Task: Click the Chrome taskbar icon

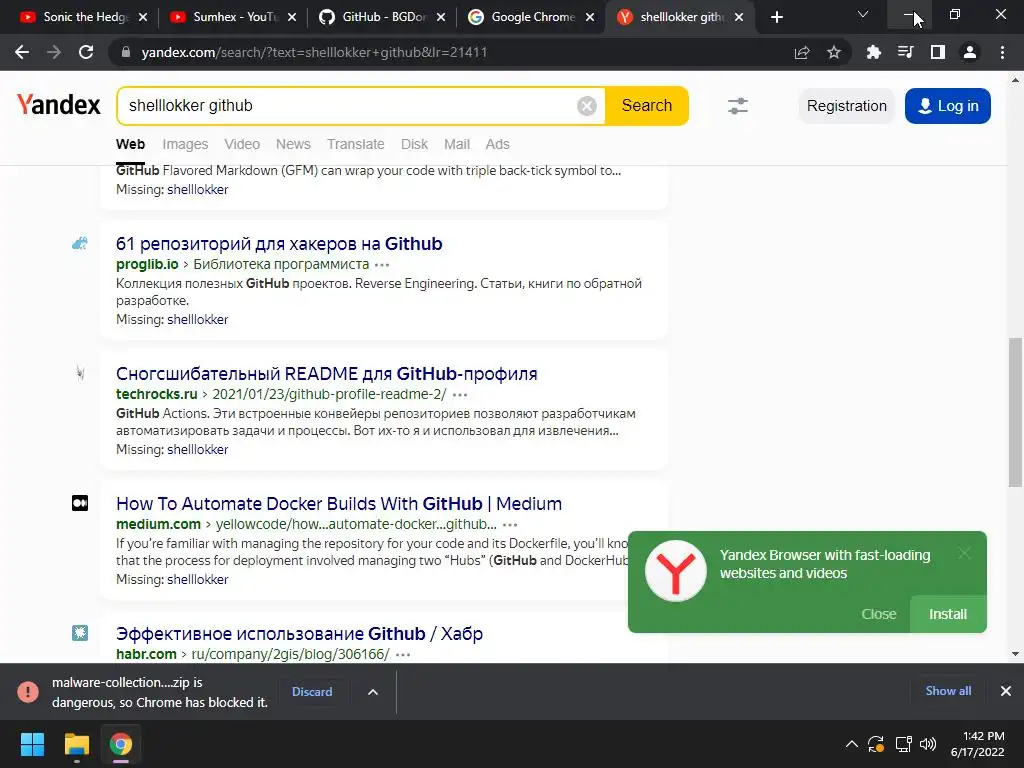Action: tap(121, 744)
